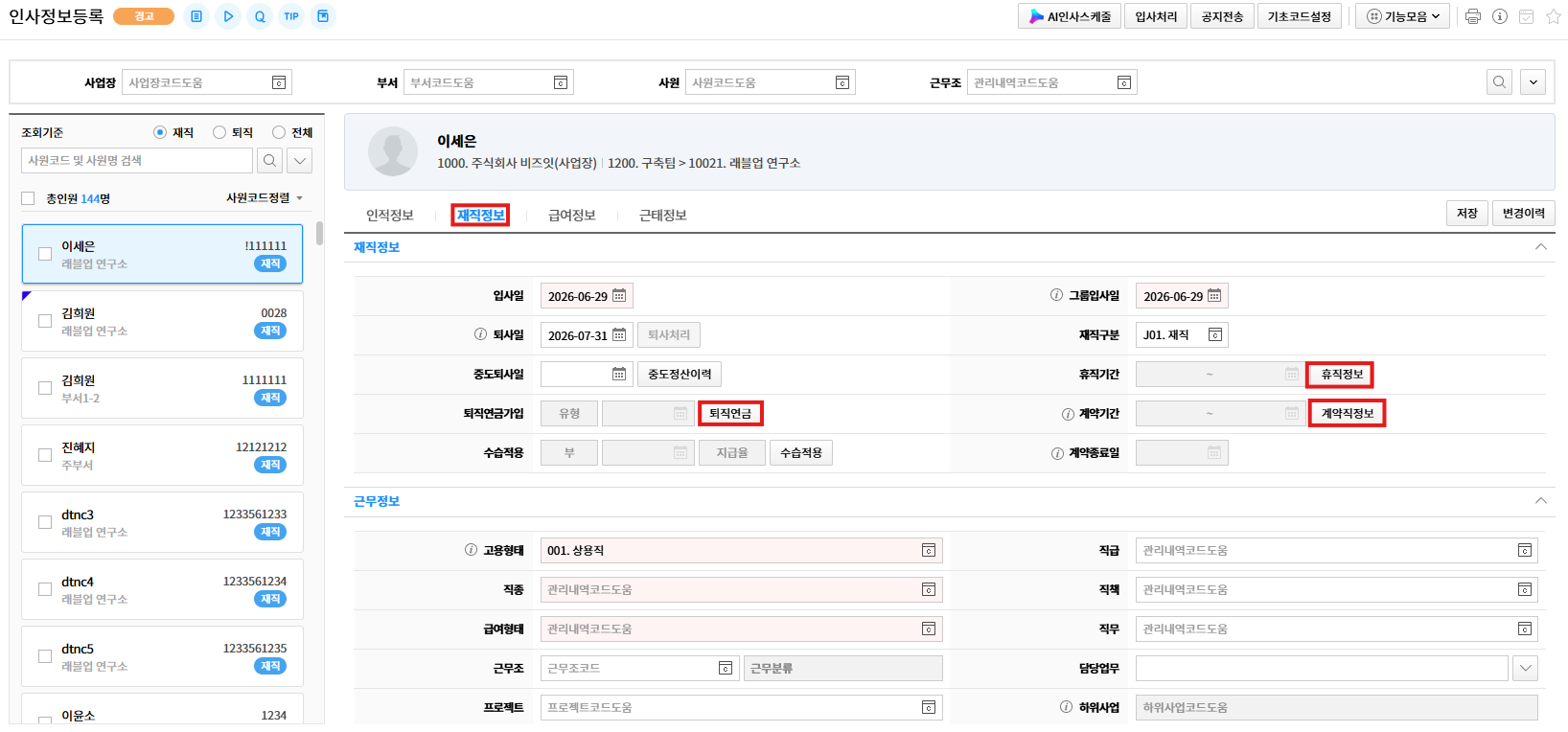Open 부서 code helper icon
Viewport: 1568px width, 732px height.
(x=561, y=83)
